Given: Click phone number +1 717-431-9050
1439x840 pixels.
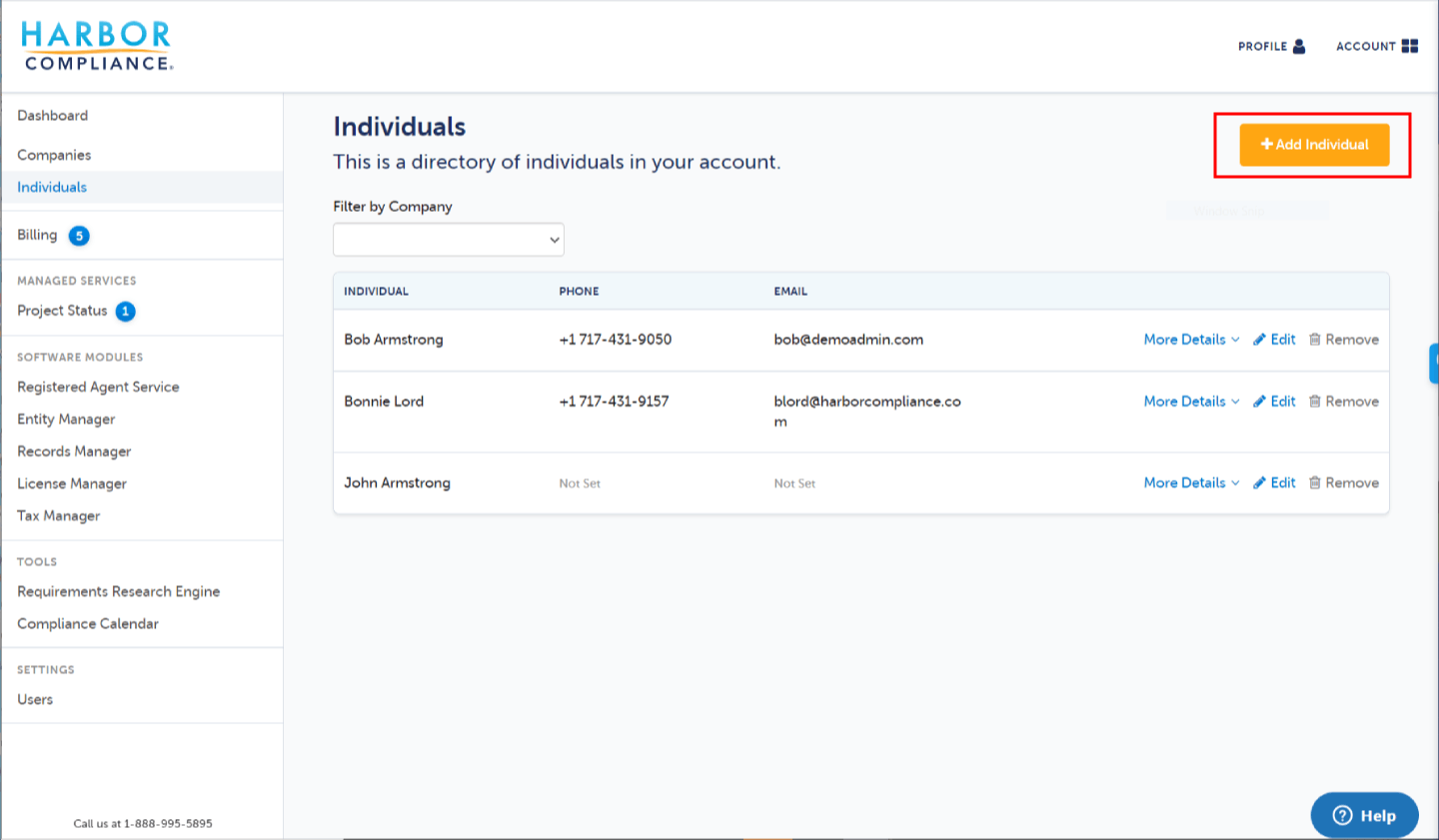Looking at the screenshot, I should [616, 340].
